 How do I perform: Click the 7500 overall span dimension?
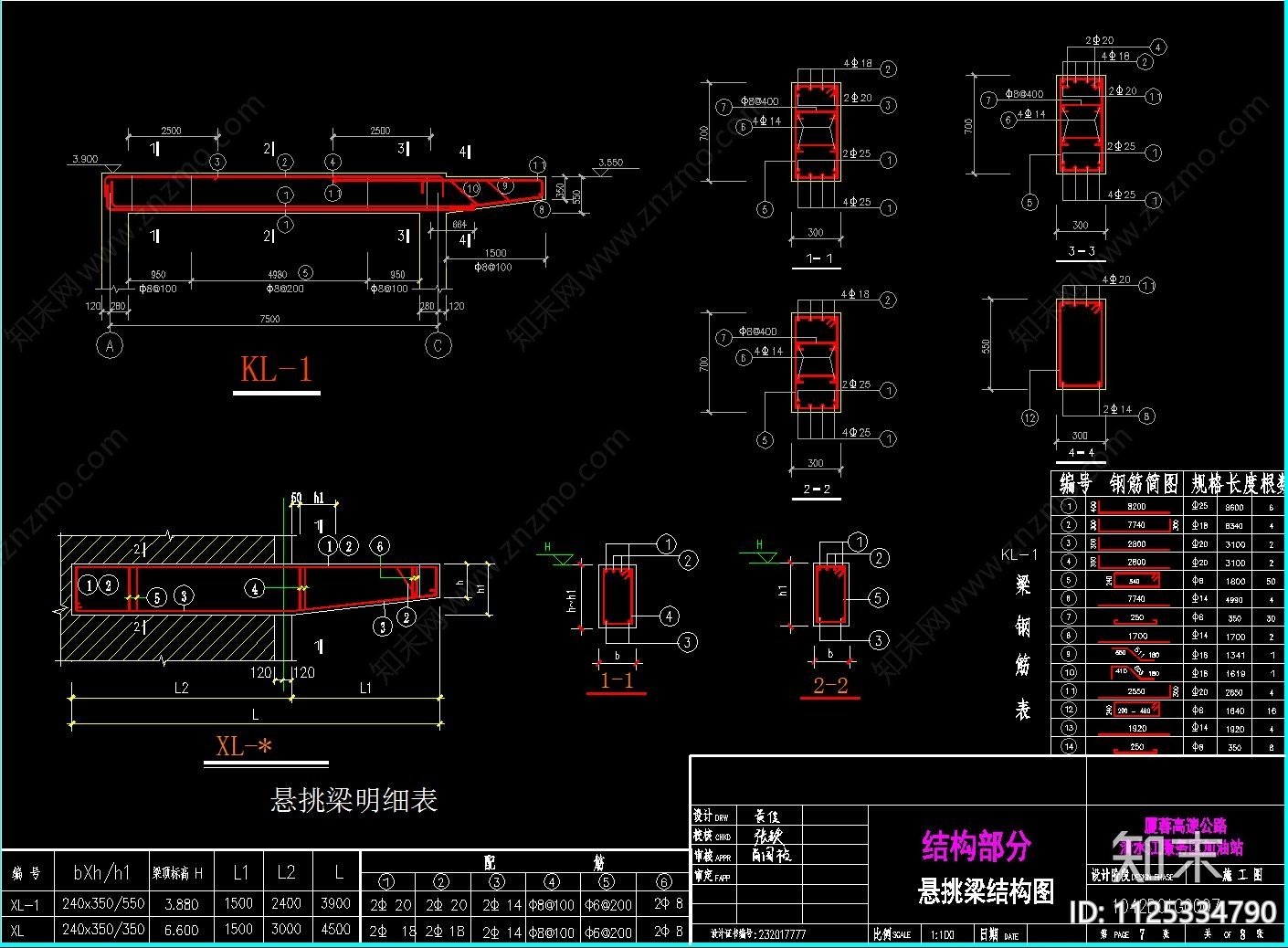pyautogui.click(x=270, y=319)
